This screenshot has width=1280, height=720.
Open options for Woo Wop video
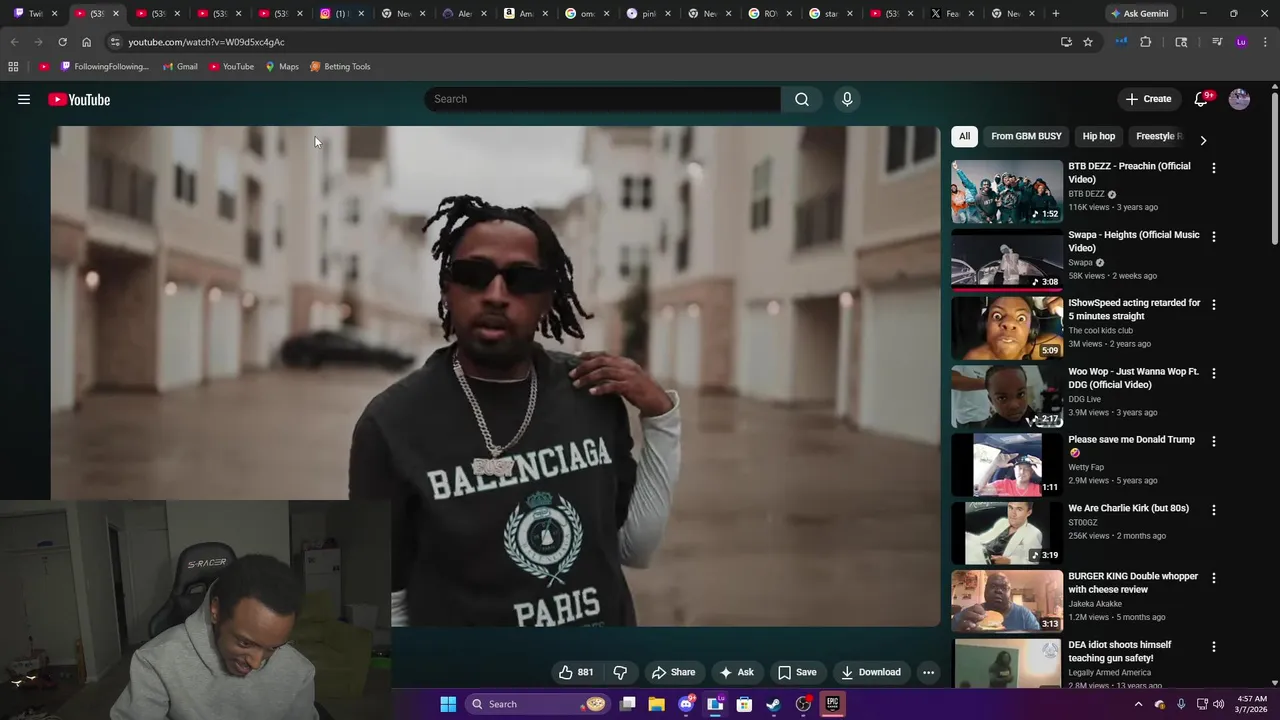(1214, 373)
